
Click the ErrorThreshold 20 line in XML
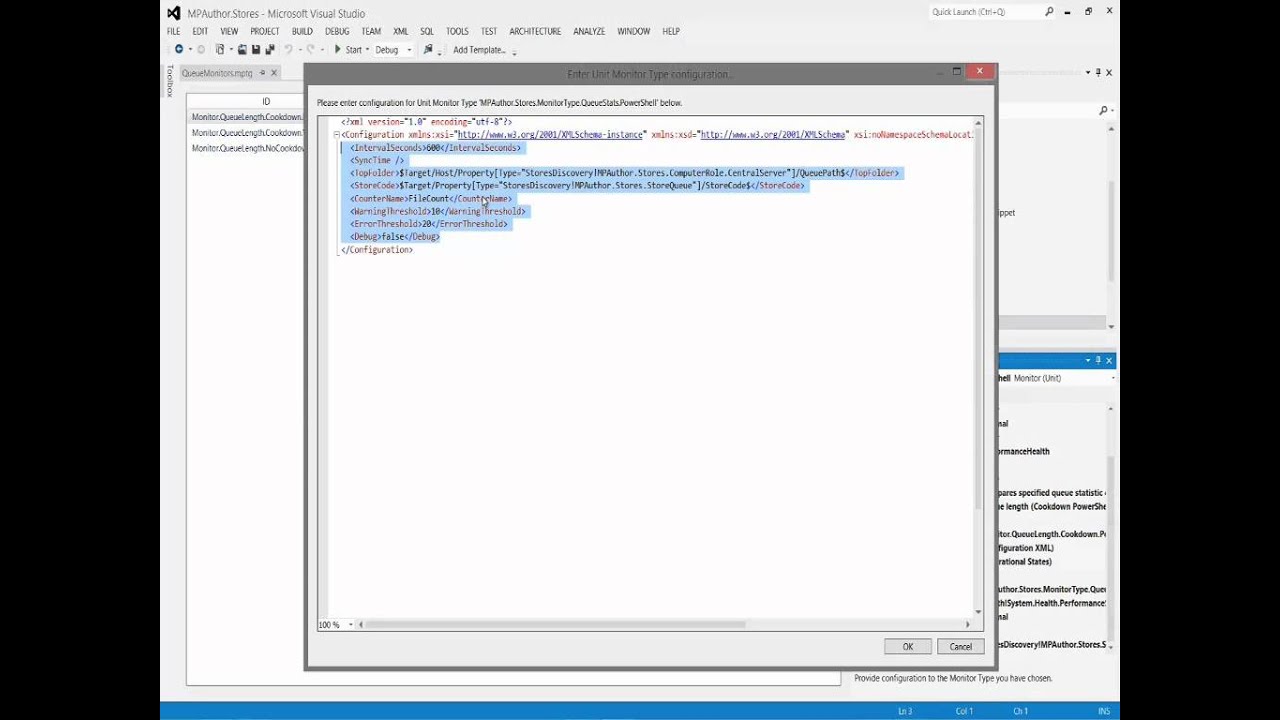[x=428, y=224]
